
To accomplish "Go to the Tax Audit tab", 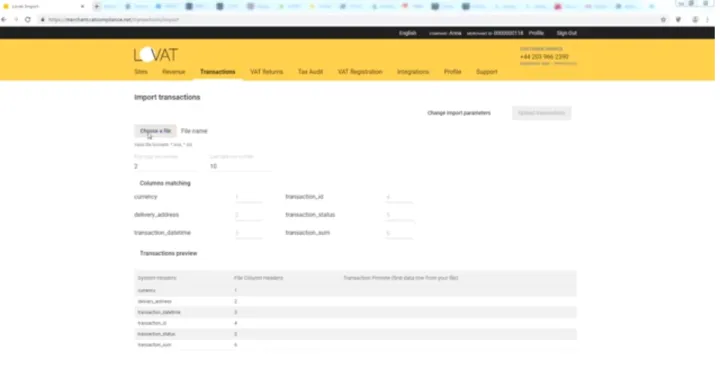I will pyautogui.click(x=310, y=72).
